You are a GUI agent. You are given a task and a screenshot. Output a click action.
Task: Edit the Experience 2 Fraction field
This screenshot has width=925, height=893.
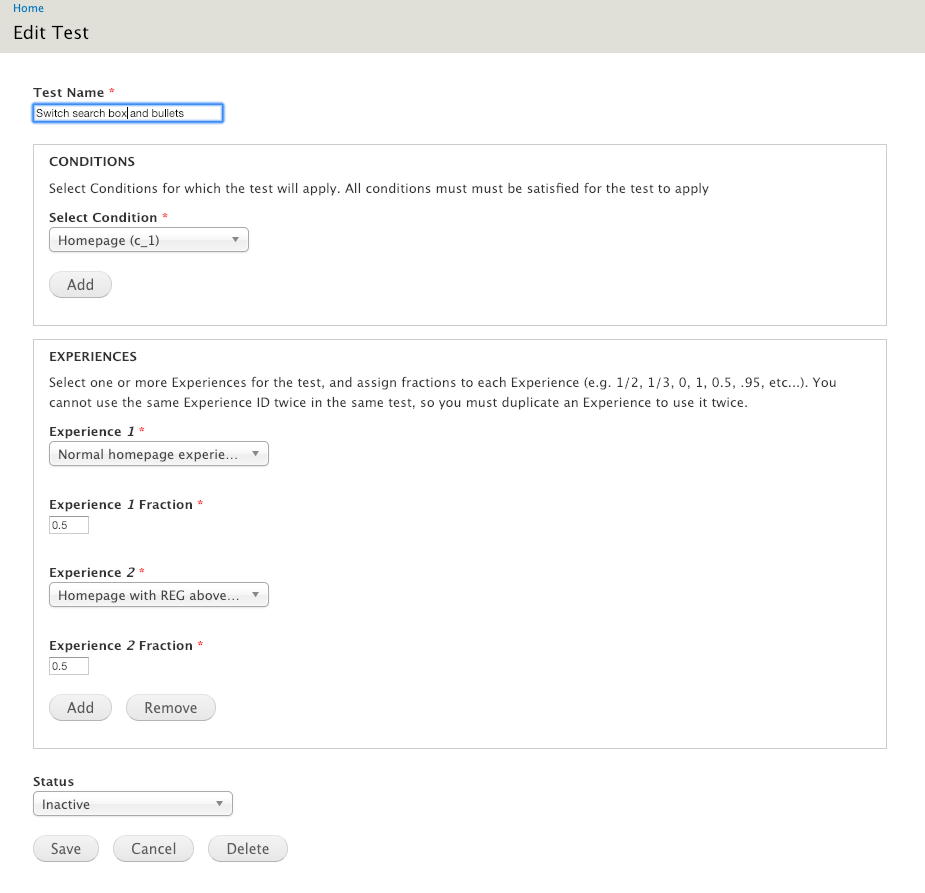[69, 666]
